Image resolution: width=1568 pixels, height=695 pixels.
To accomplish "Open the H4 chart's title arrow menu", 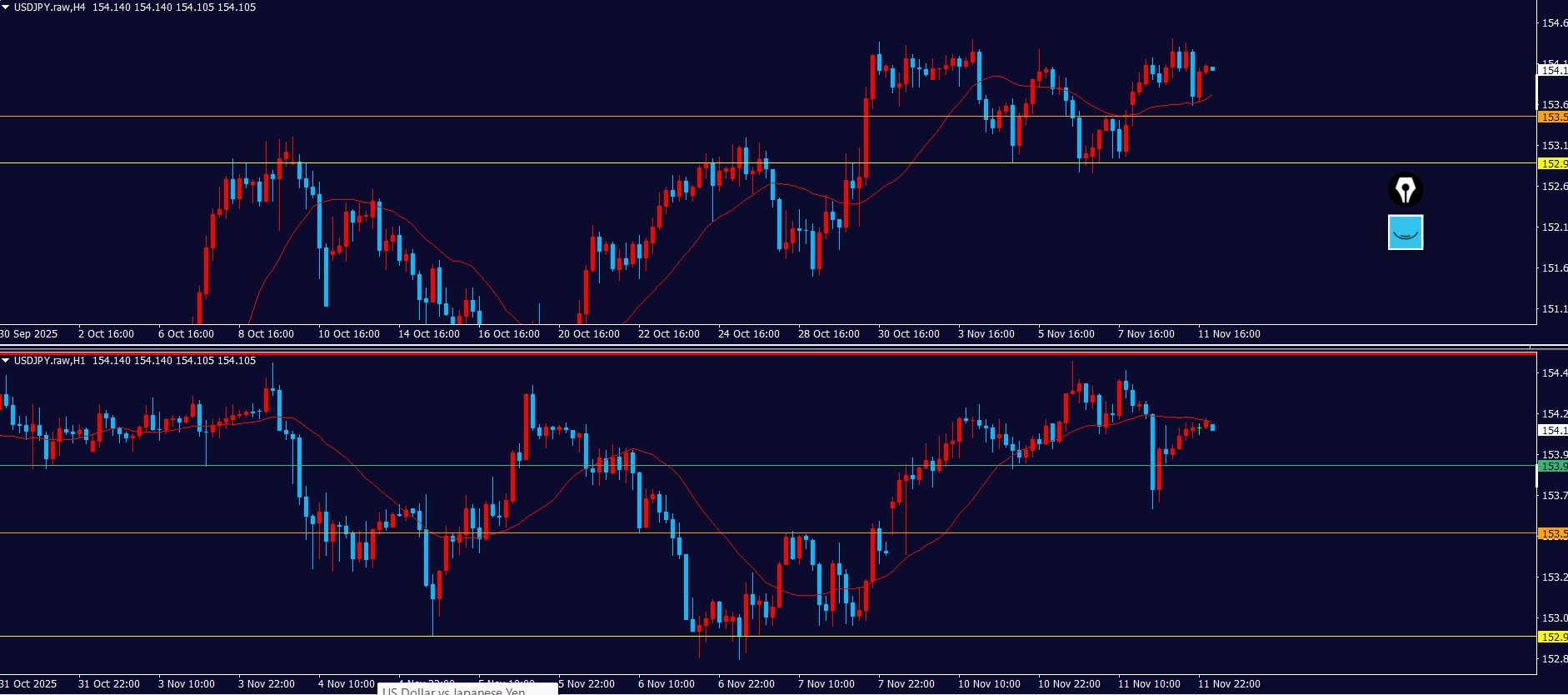I will (x=6, y=7).
